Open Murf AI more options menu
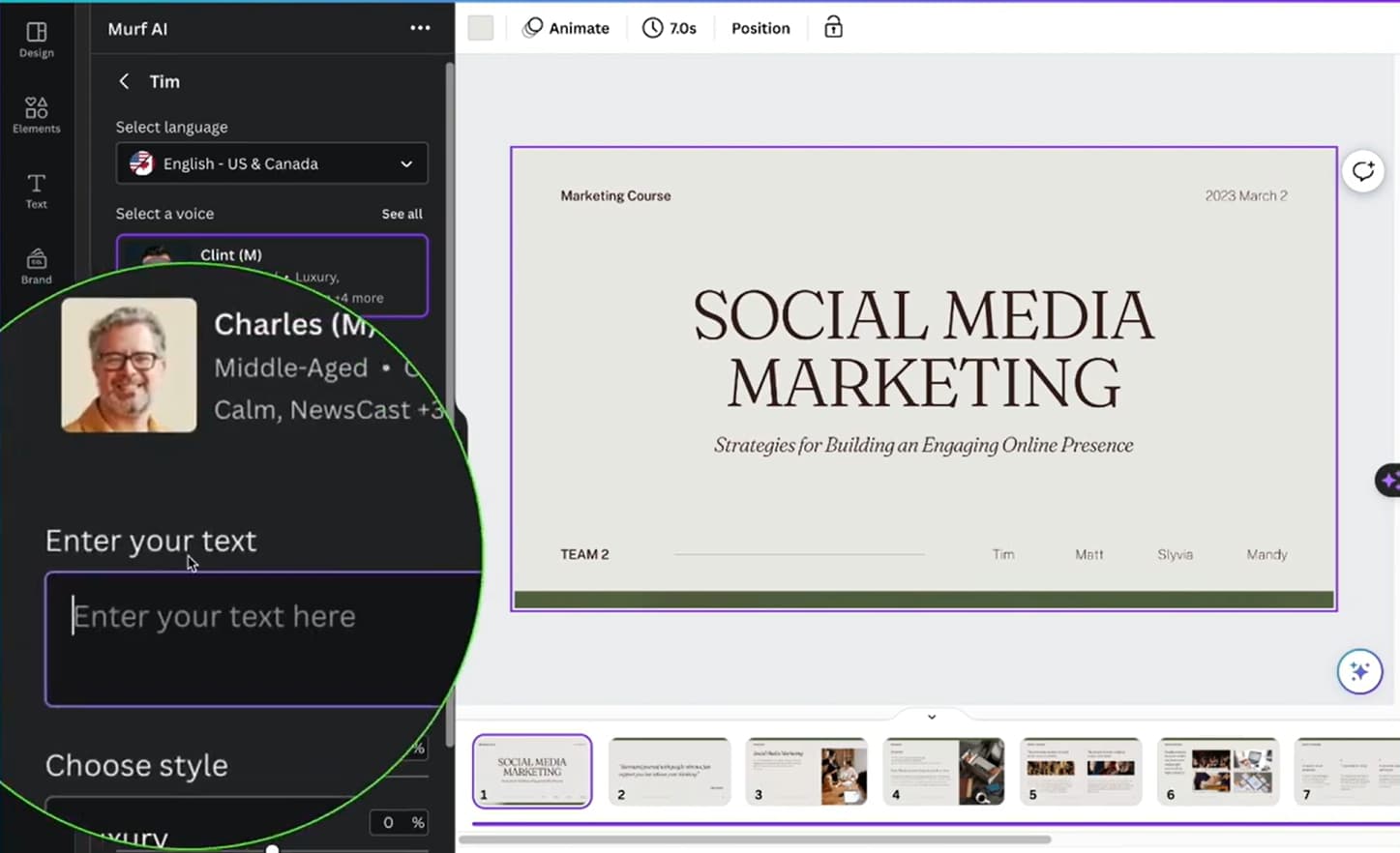The width and height of the screenshot is (1400, 853). pos(420,28)
